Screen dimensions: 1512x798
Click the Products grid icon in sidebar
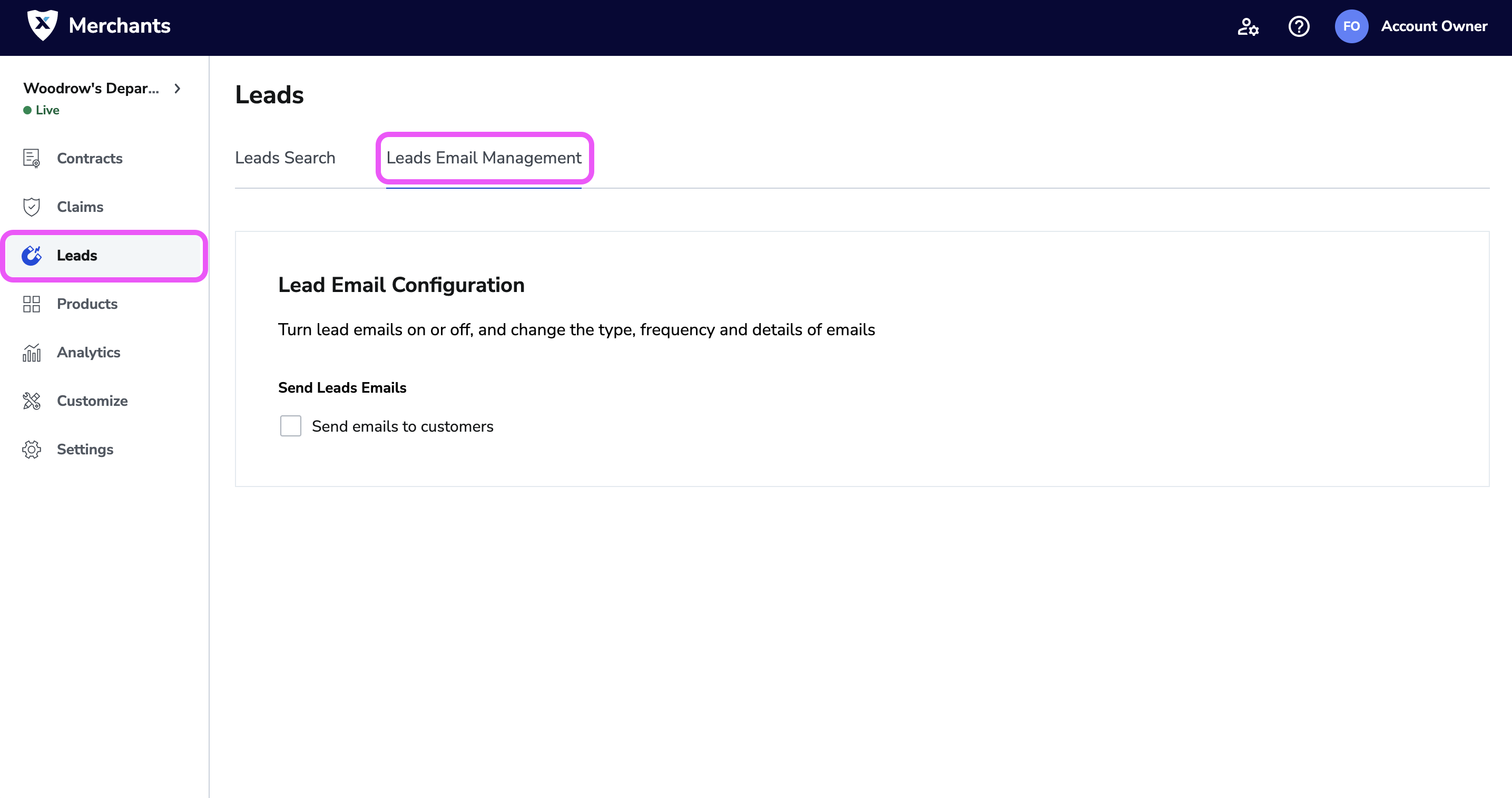point(32,304)
